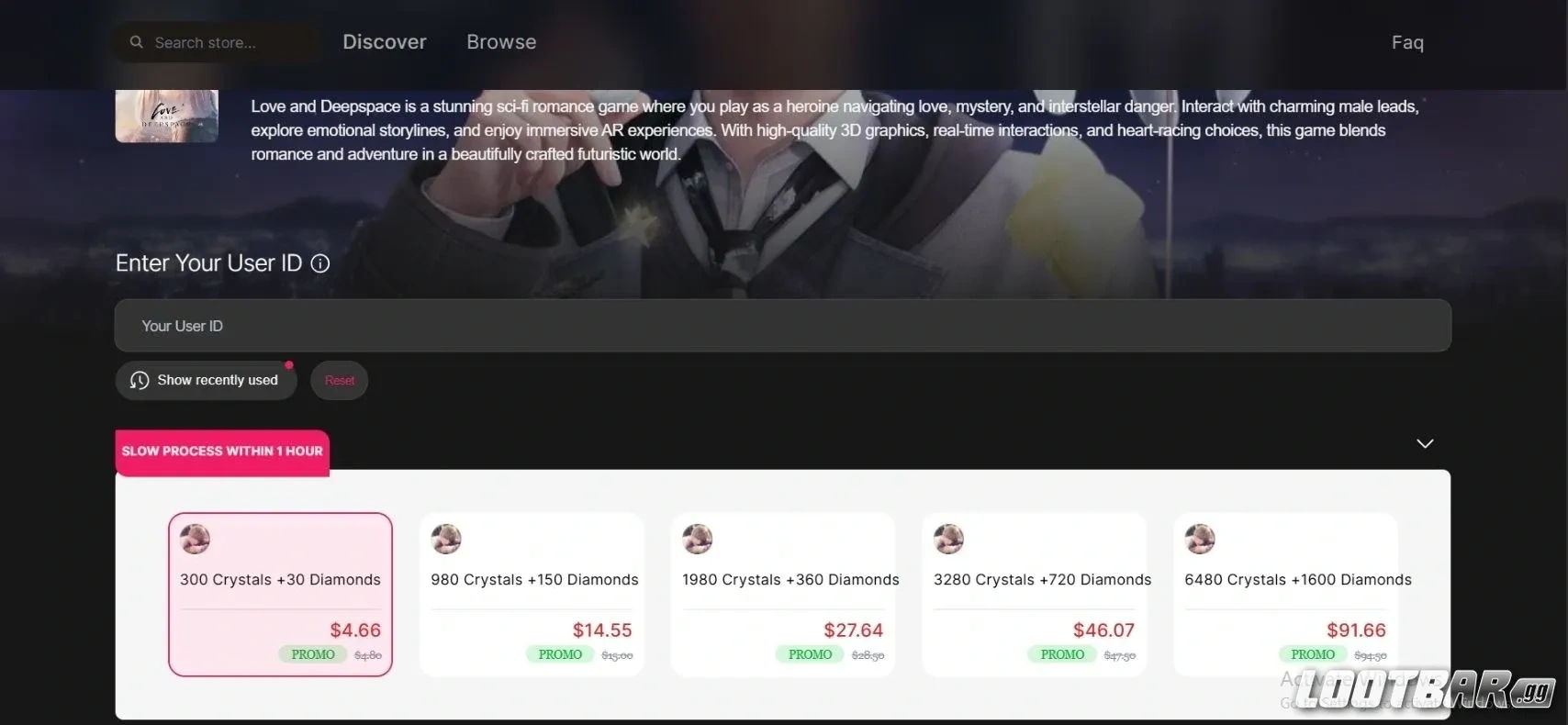Choose the 3280 Crystals +720 Diamonds option
Image resolution: width=1568 pixels, height=725 pixels.
point(1035,595)
